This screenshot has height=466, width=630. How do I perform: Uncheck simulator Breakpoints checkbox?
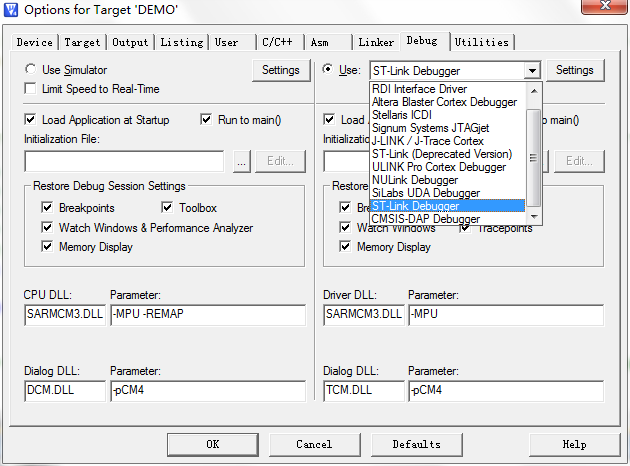point(47,207)
